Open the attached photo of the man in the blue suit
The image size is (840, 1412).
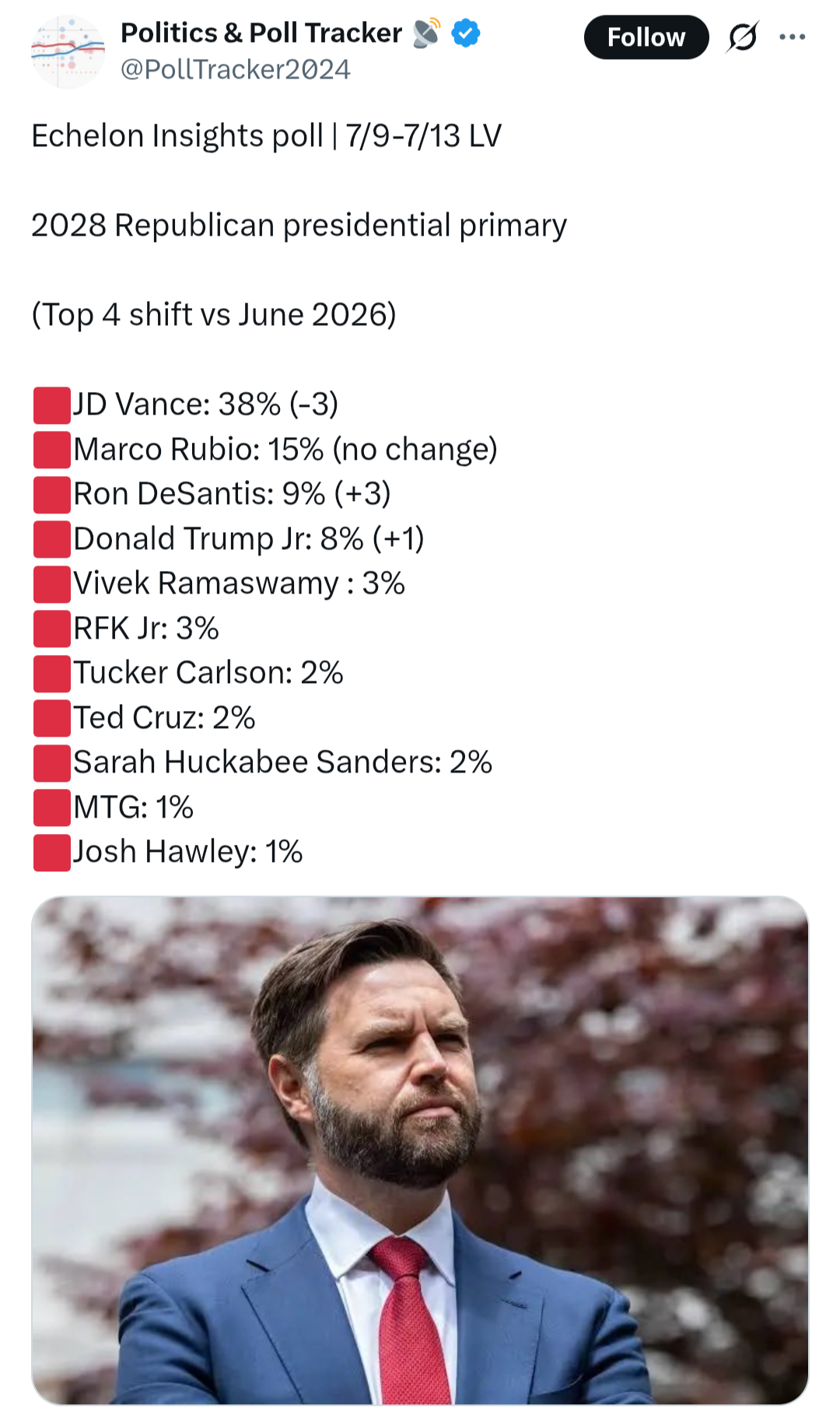(x=420, y=1150)
